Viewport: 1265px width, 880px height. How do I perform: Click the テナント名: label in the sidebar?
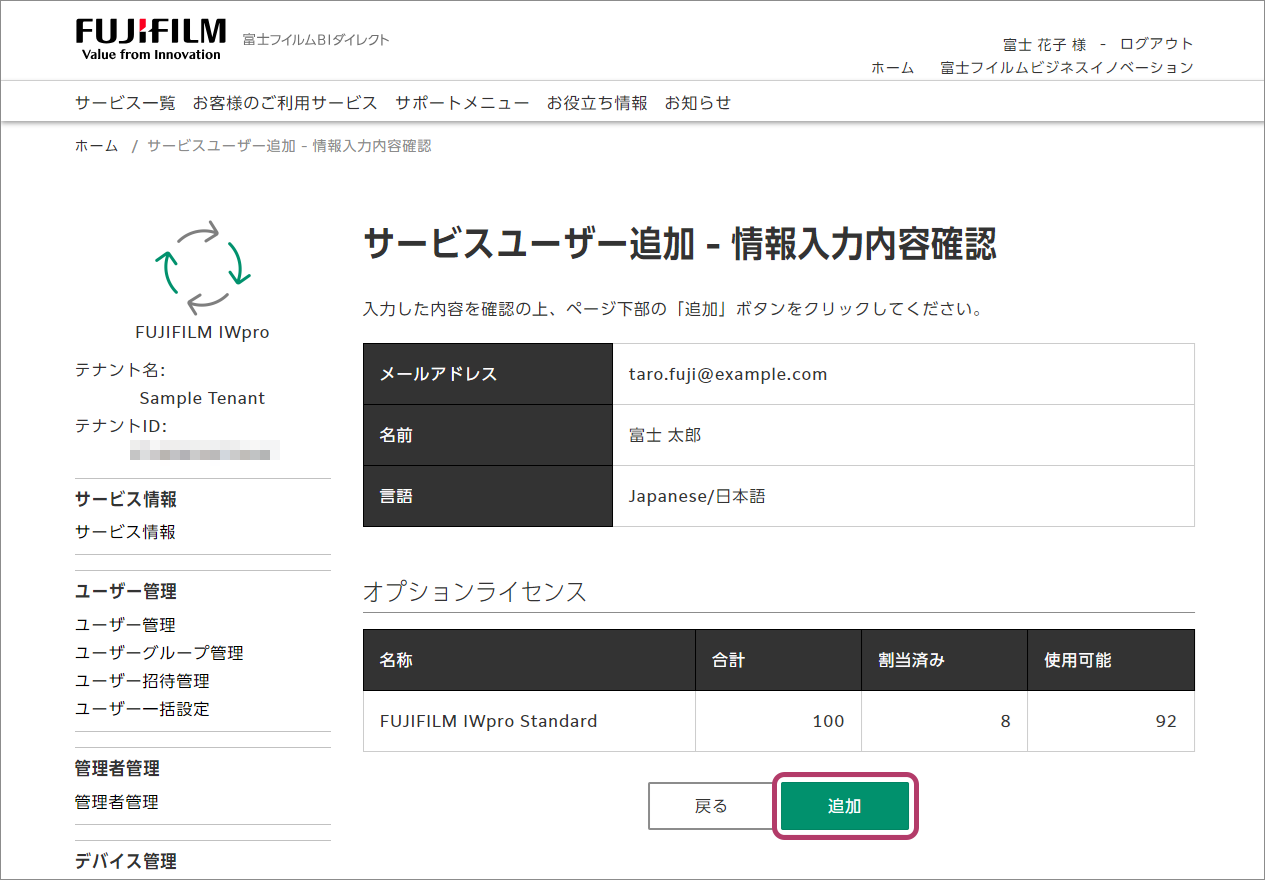[120, 370]
